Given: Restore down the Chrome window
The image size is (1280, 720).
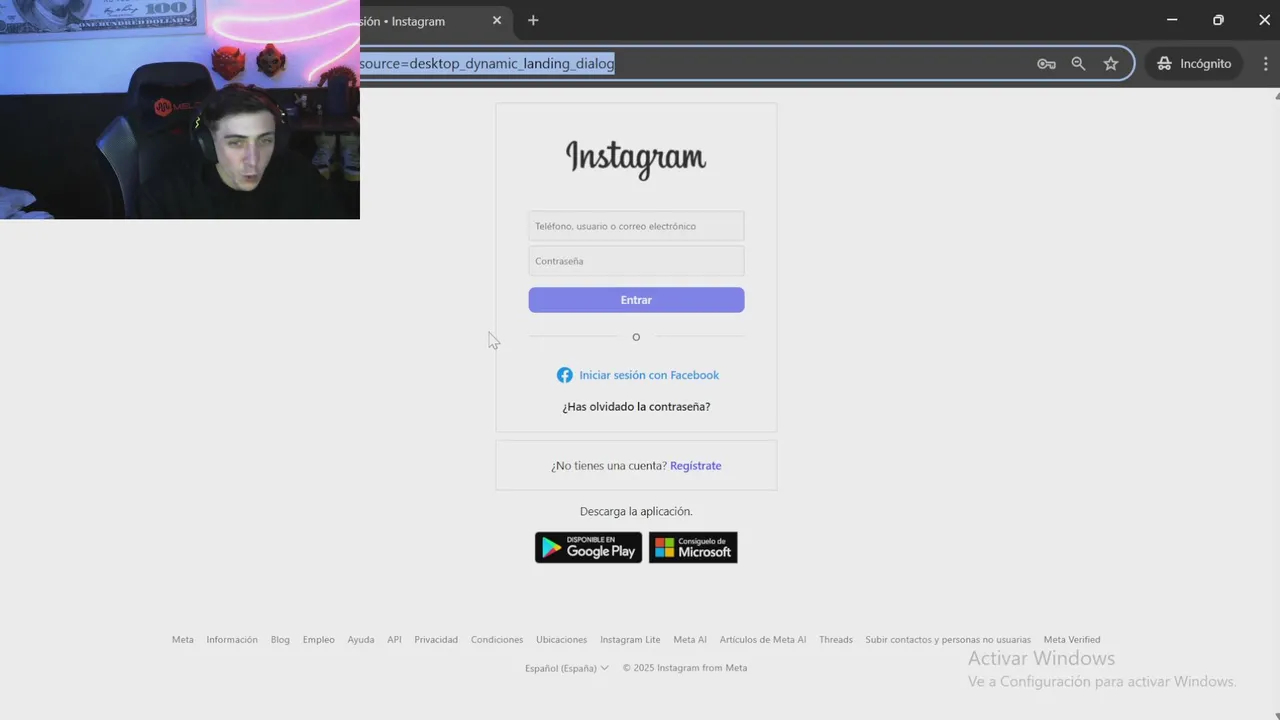Looking at the screenshot, I should click(x=1218, y=20).
